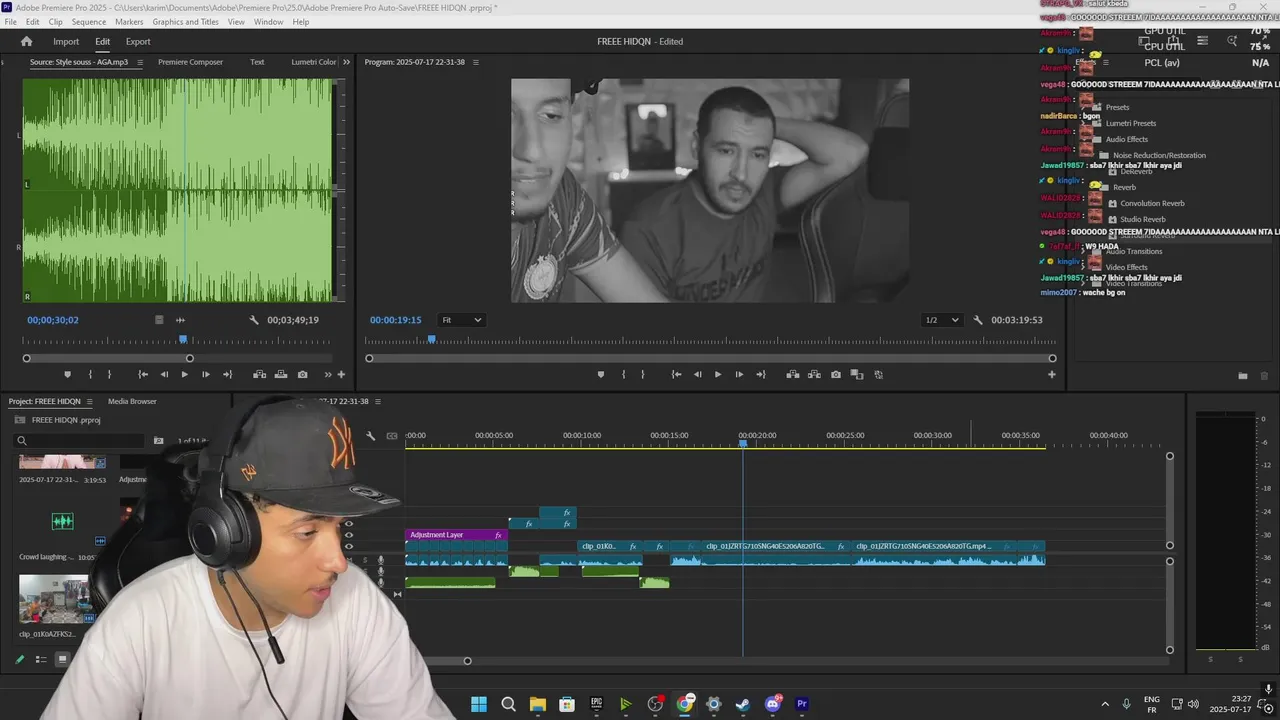Toggle visibility eye of top video track

pyautogui.click(x=349, y=523)
